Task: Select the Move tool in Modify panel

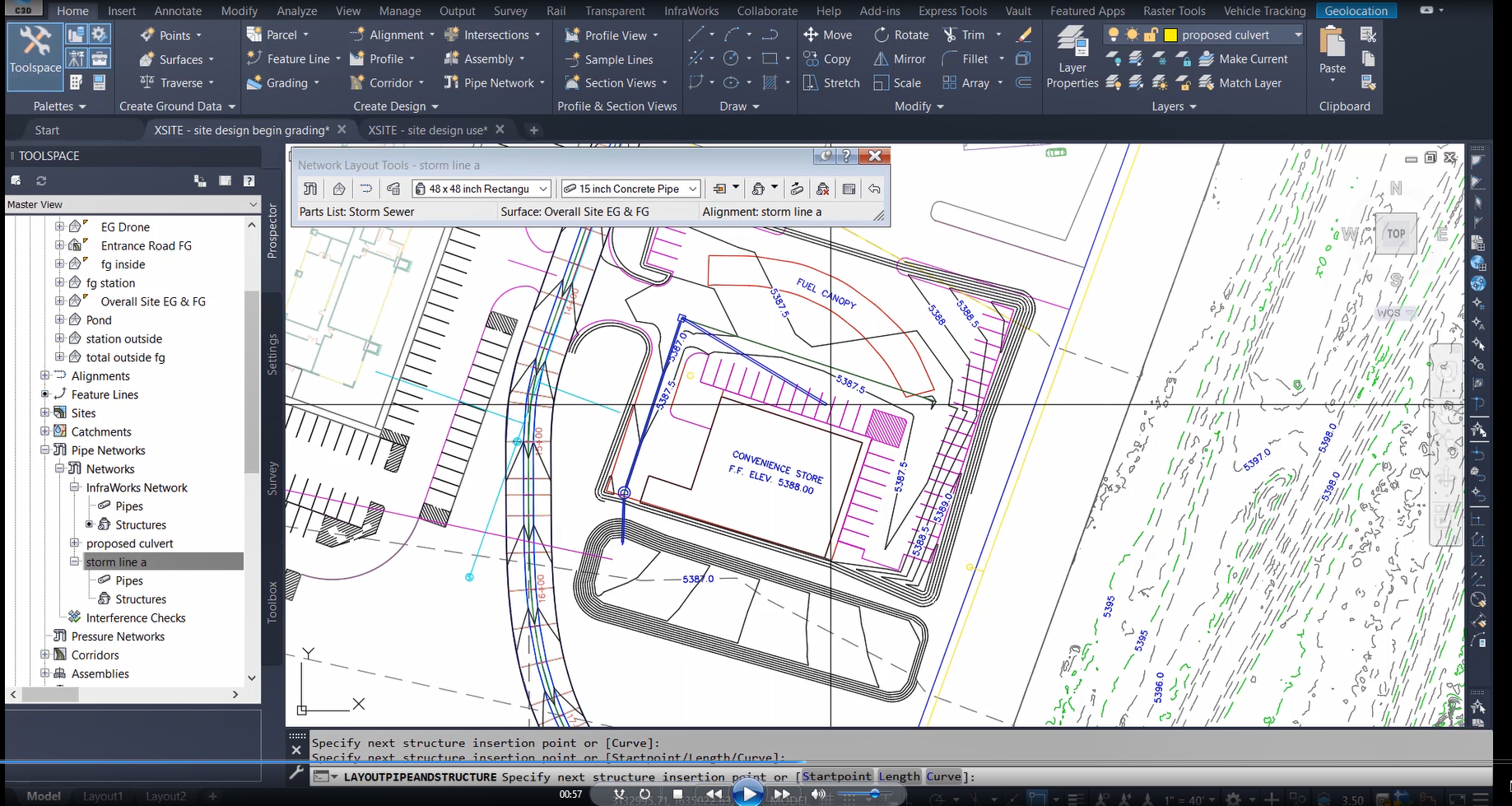Action: click(828, 35)
